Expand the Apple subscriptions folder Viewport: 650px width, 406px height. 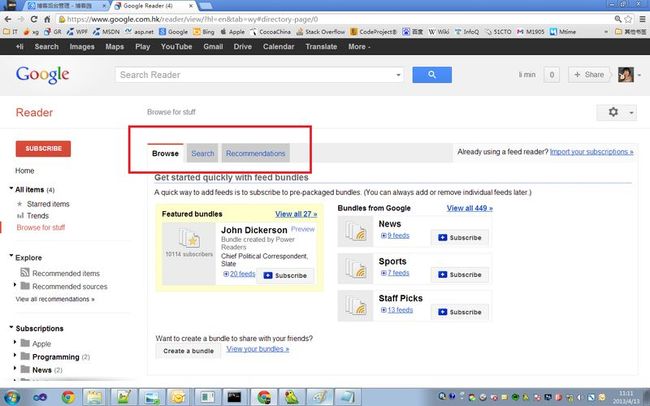[x=15, y=343]
